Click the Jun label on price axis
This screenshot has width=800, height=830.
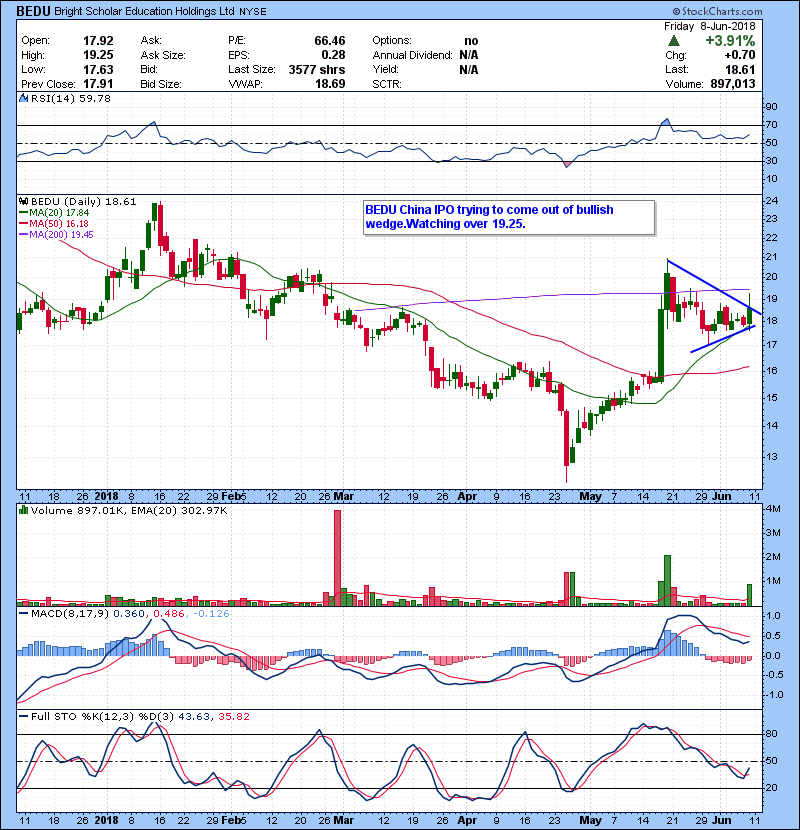722,497
